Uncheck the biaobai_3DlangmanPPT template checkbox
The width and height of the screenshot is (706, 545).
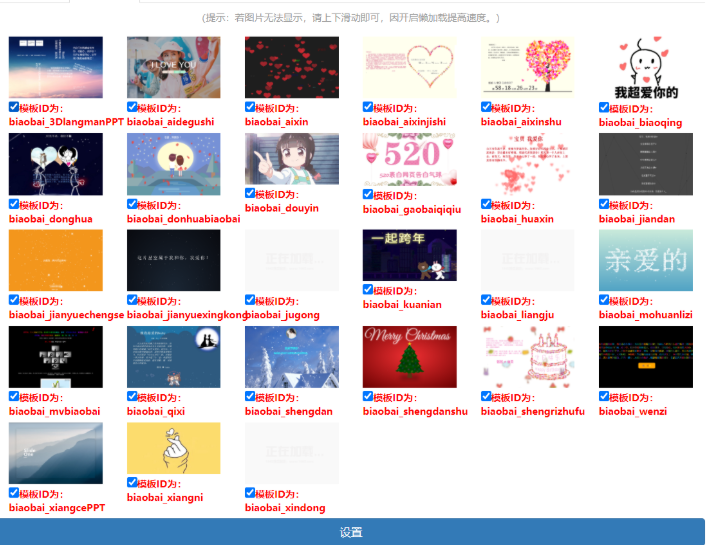point(14,107)
